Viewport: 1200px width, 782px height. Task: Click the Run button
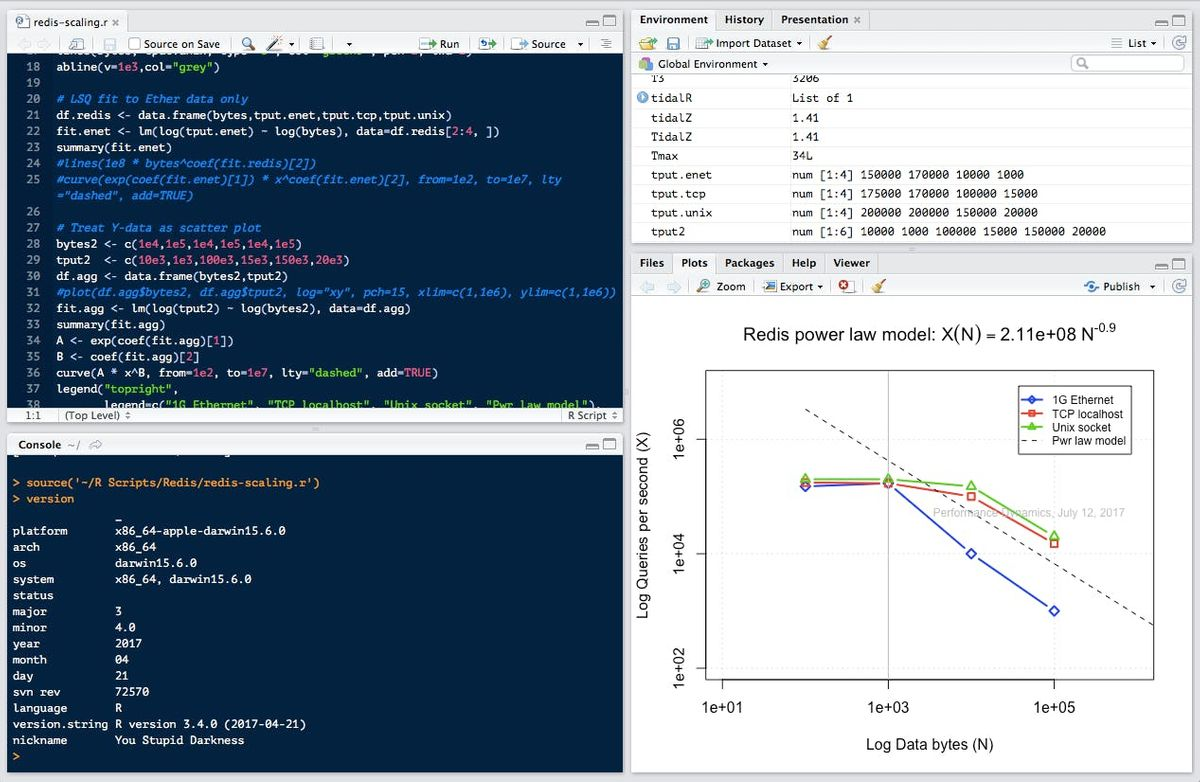click(x=440, y=44)
